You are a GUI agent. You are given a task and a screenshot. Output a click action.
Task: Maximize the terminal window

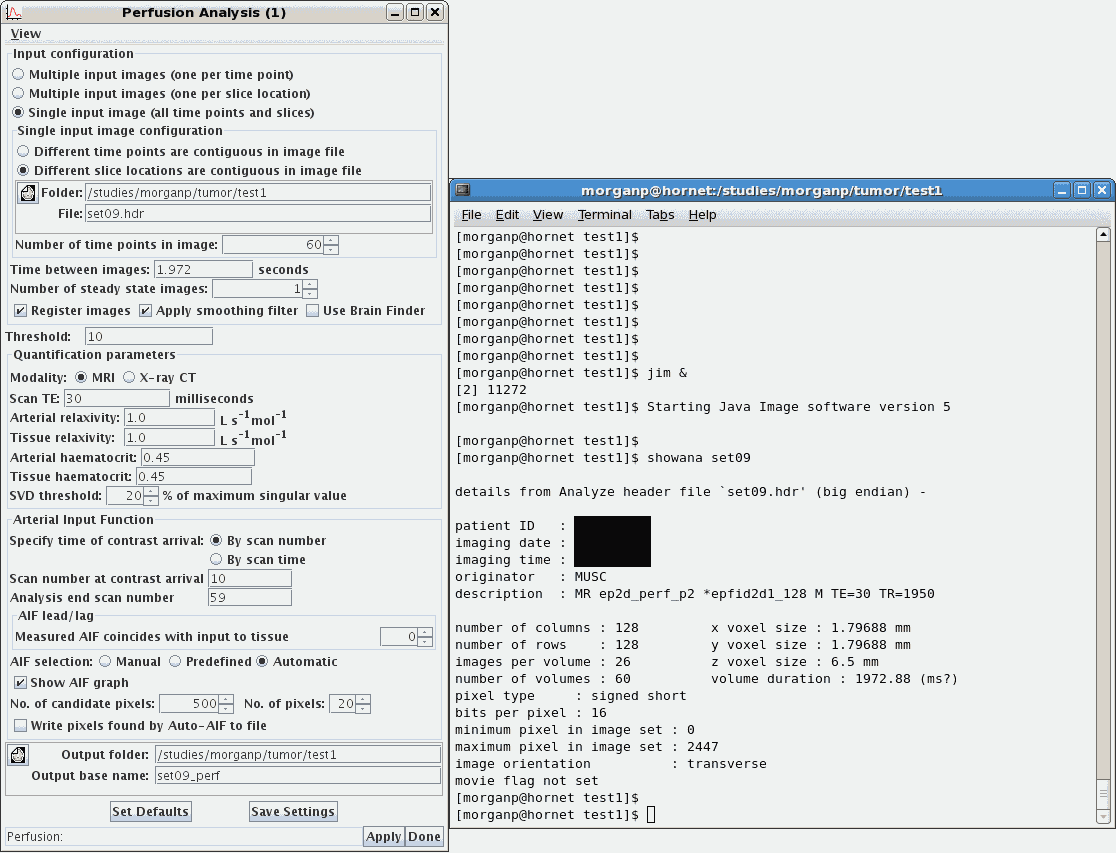[x=1082, y=190]
